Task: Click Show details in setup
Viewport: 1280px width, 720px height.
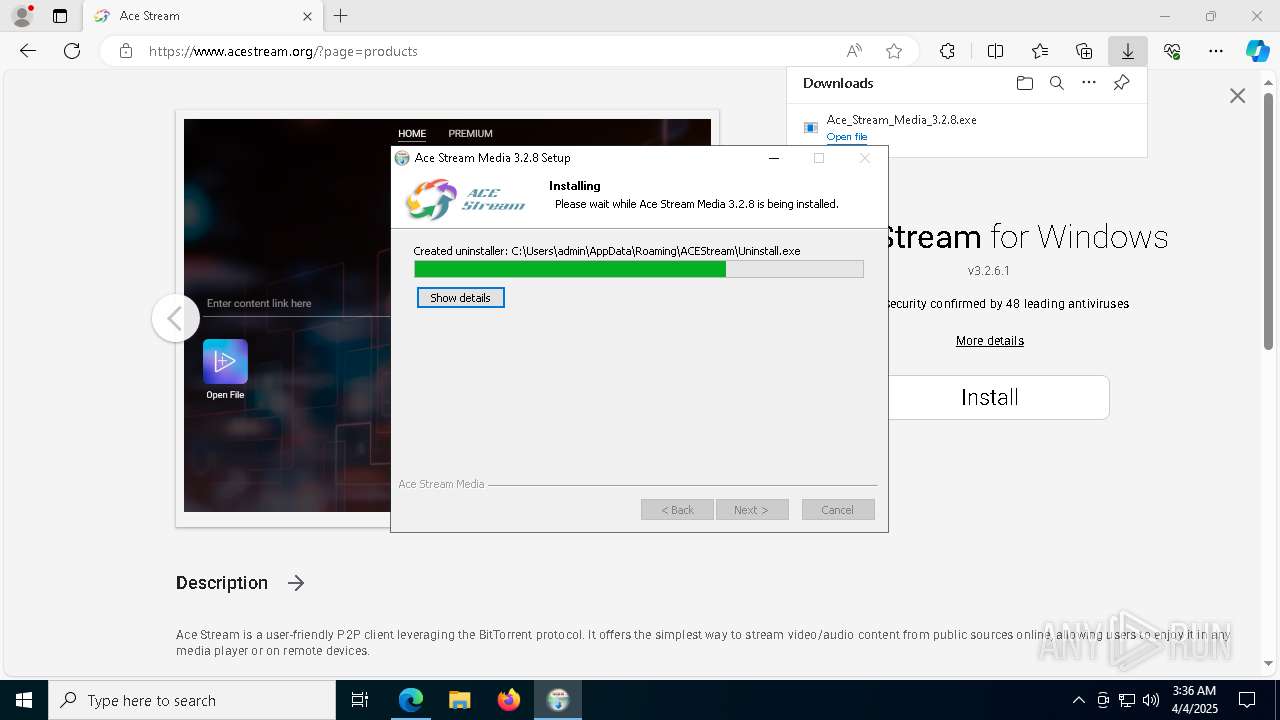Action: (460, 298)
